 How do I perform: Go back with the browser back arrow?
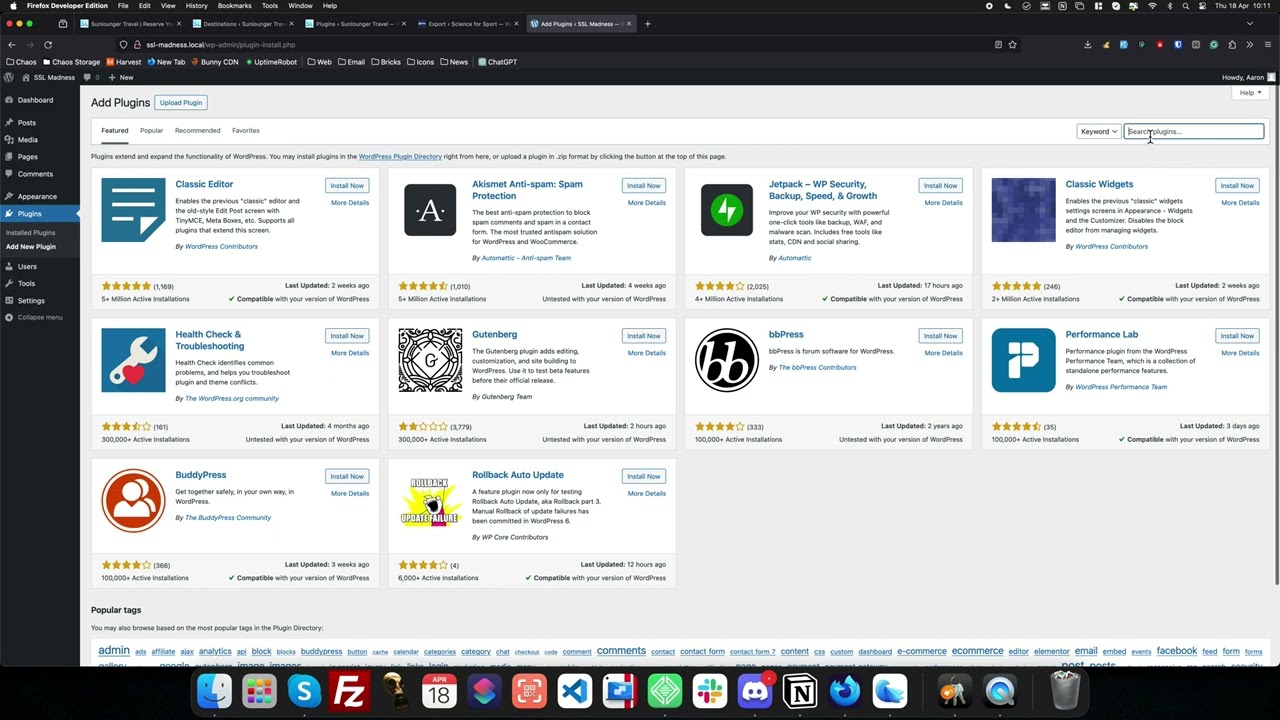[12, 44]
